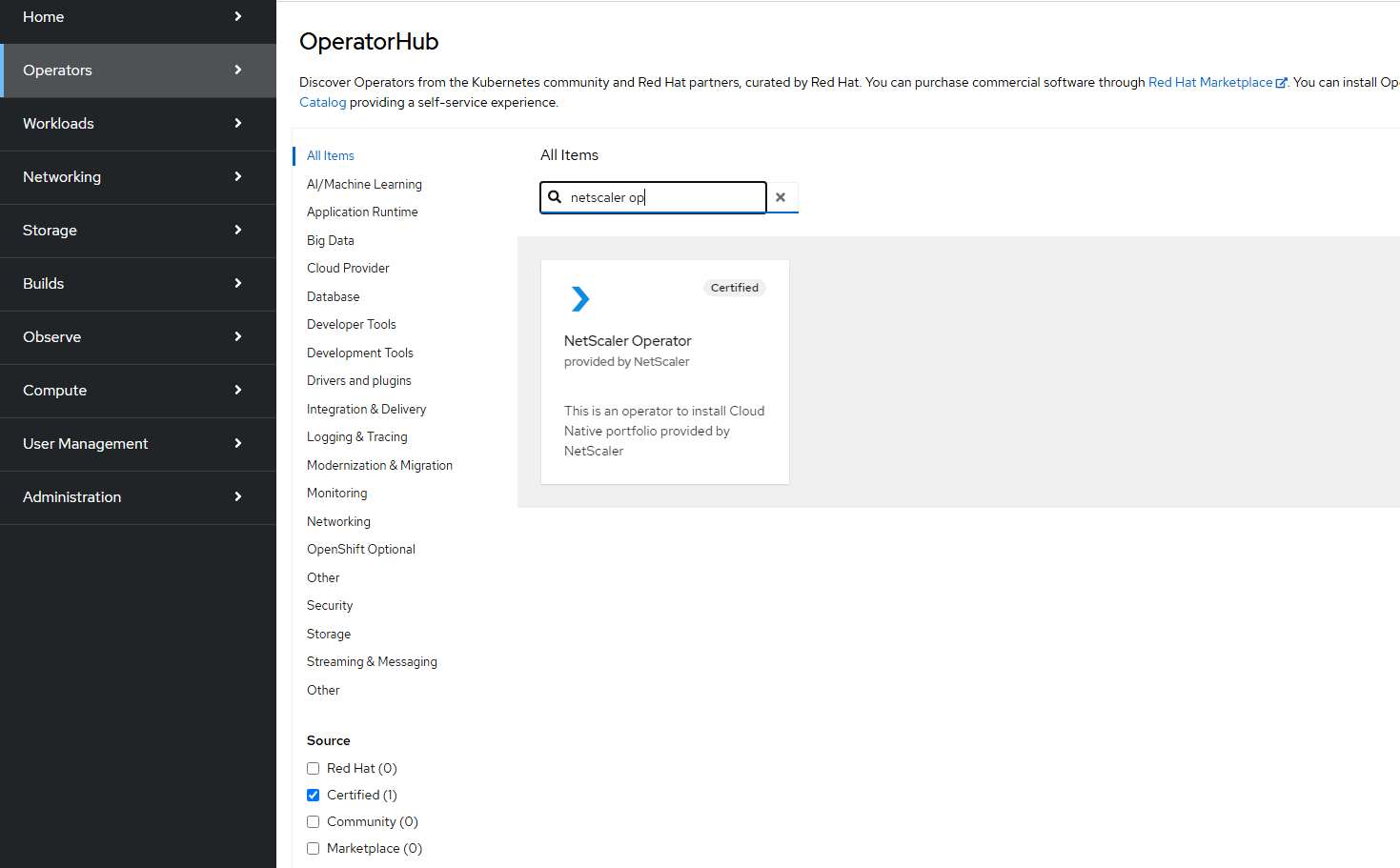Click the OperatorHub page title

pyautogui.click(x=369, y=42)
